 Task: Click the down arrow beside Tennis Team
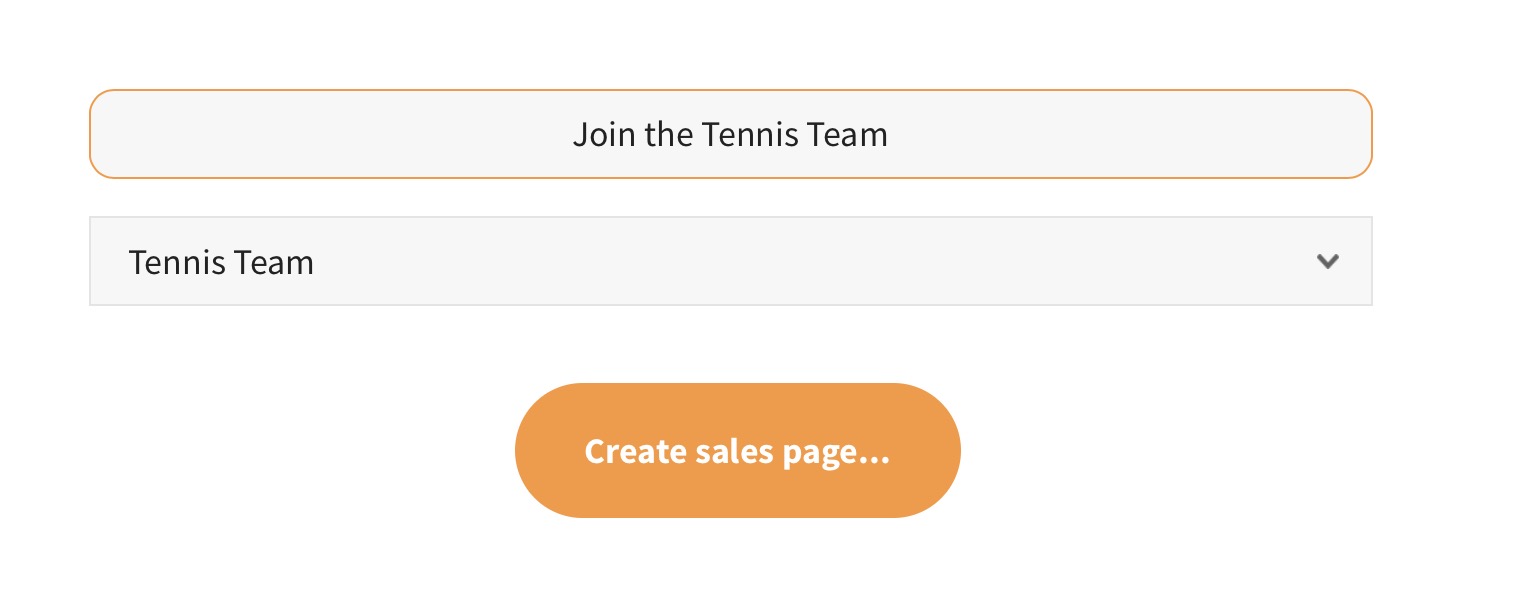[x=1327, y=262]
